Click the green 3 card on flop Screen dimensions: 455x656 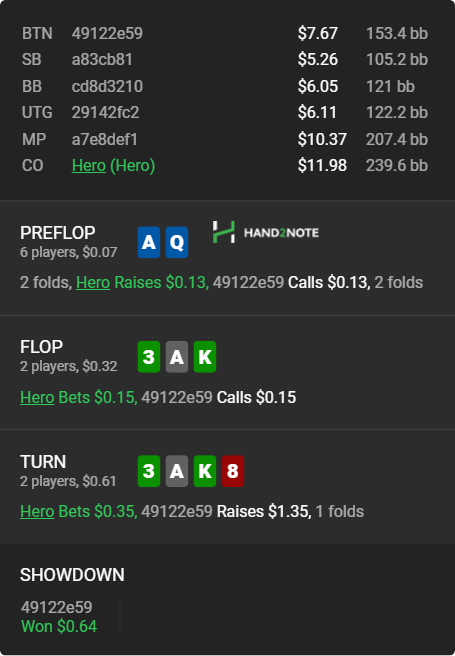click(x=149, y=357)
